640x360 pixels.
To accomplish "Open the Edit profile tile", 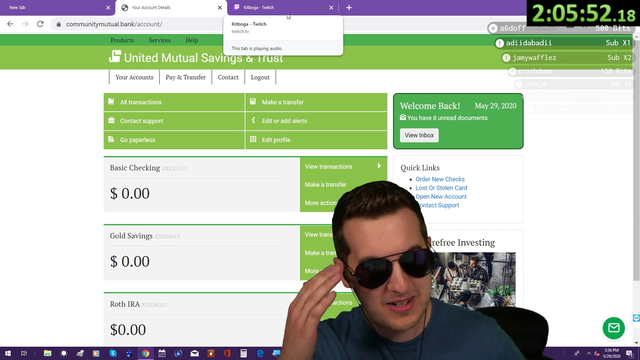I will (316, 140).
